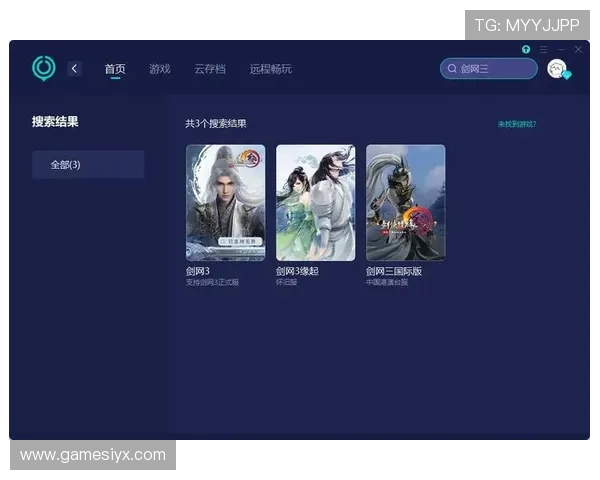Minimize the window
This screenshot has width=600, height=480.
(561, 49)
